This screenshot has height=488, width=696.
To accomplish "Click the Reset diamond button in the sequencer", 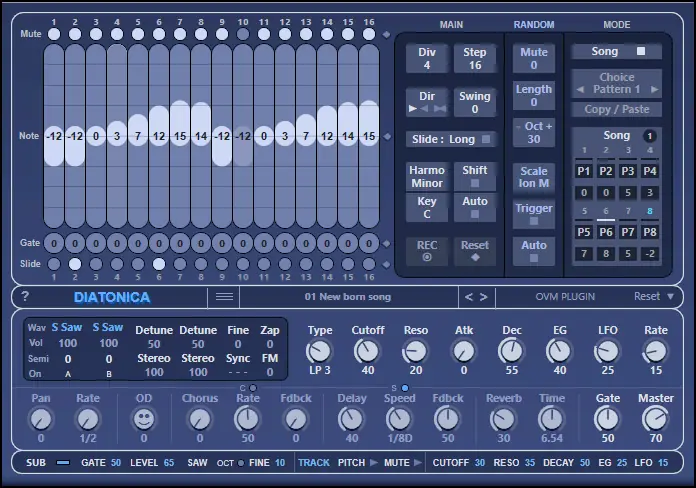I will click(474, 251).
